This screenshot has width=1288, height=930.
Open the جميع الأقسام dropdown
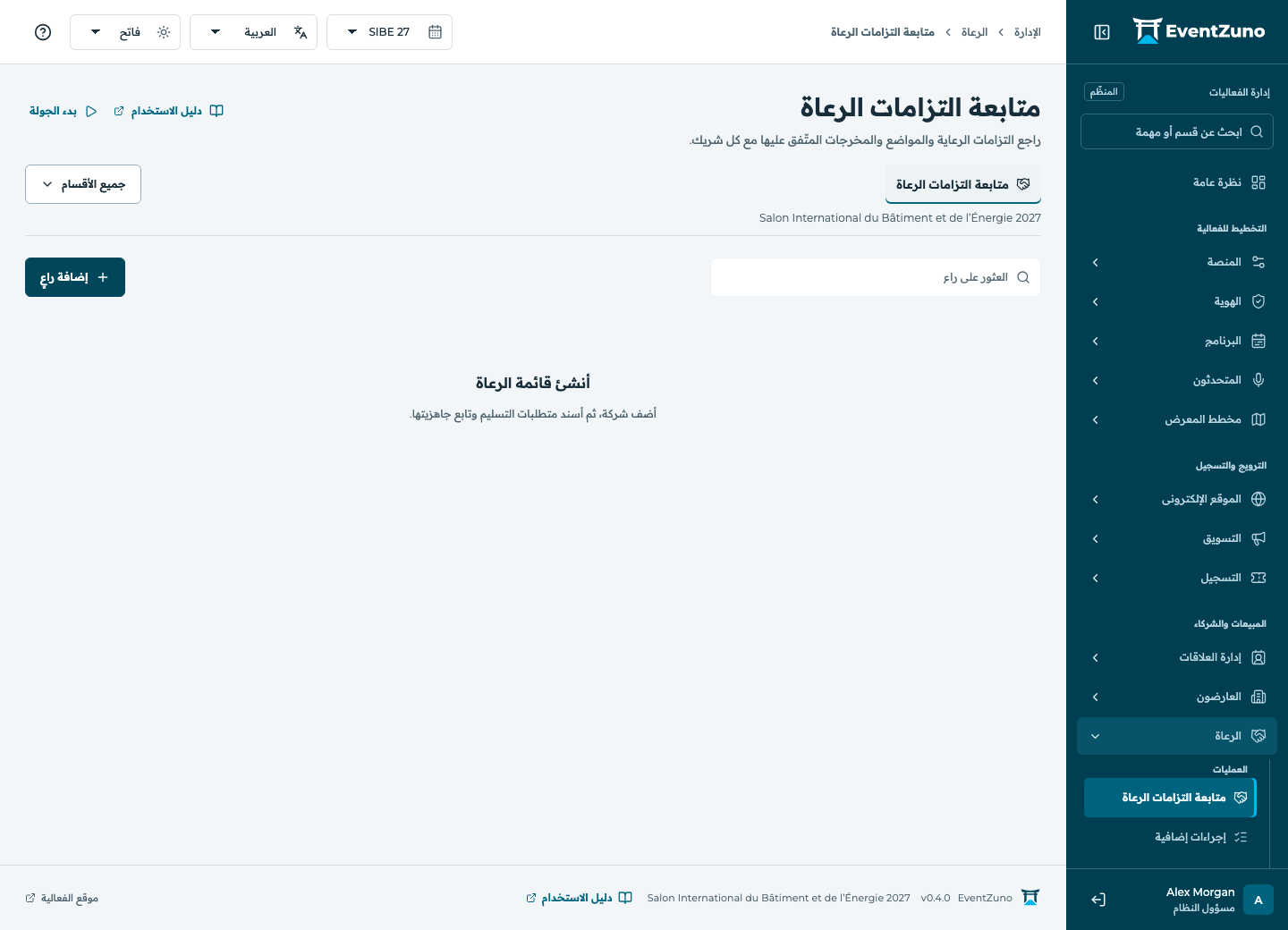(x=83, y=184)
